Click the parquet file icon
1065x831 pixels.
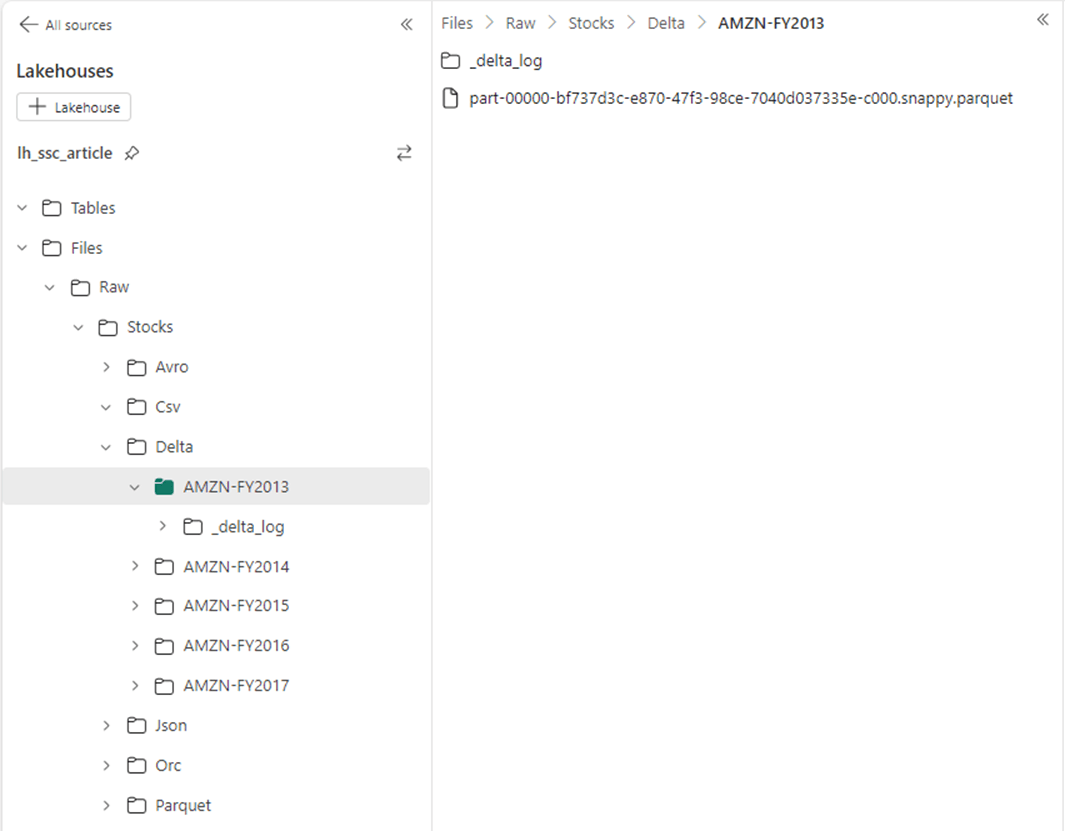[450, 99]
